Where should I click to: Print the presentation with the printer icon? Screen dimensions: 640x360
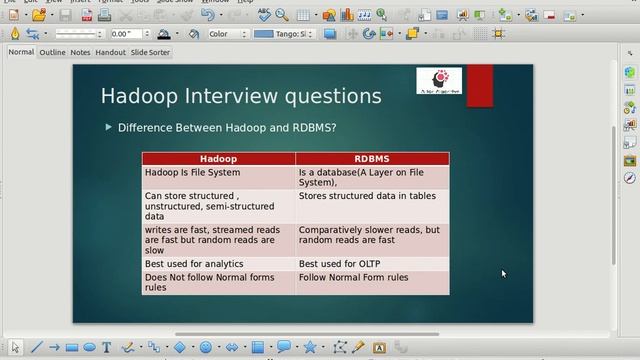pyautogui.click(x=104, y=15)
